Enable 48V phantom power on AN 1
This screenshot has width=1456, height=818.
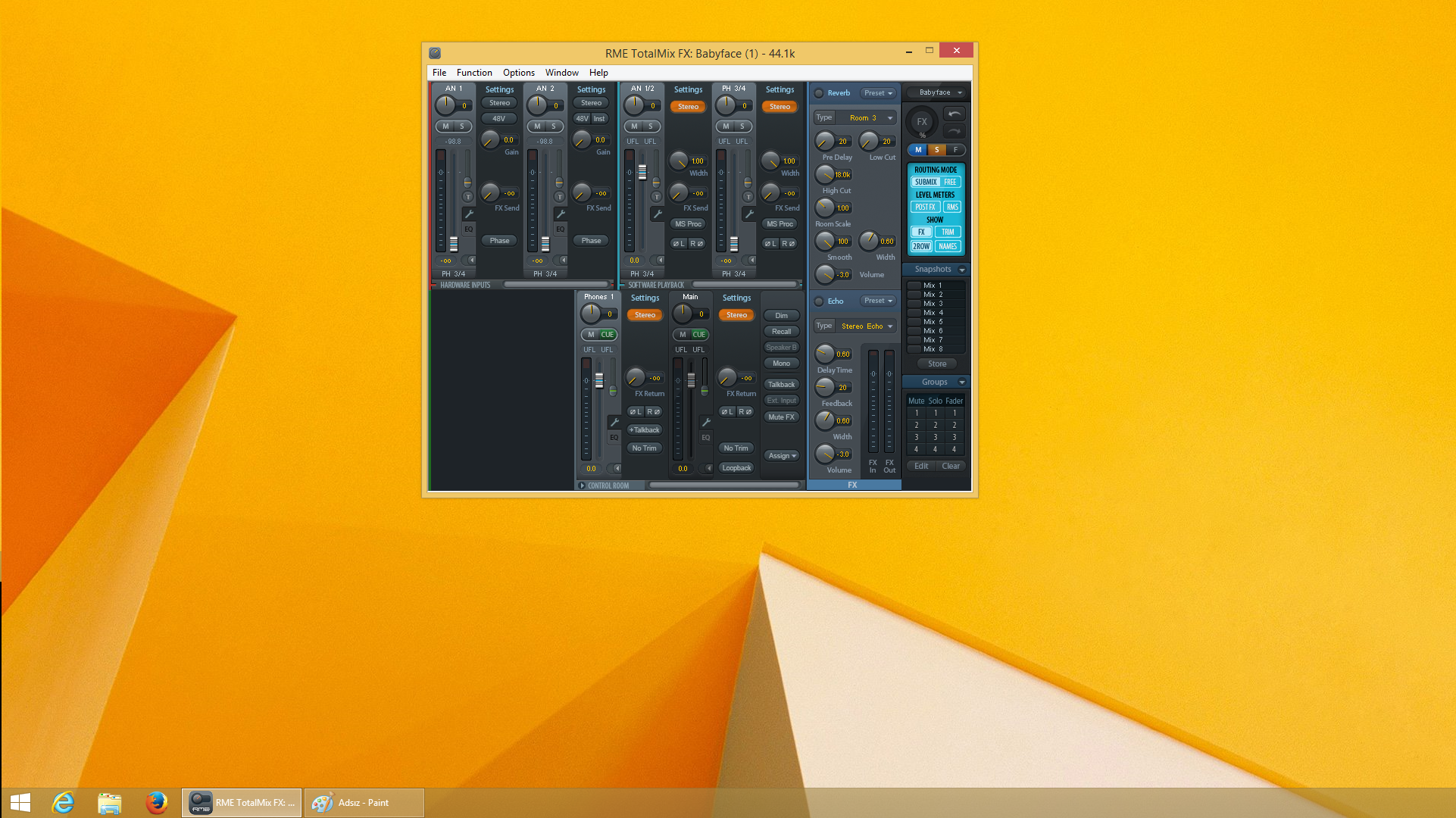click(x=498, y=118)
